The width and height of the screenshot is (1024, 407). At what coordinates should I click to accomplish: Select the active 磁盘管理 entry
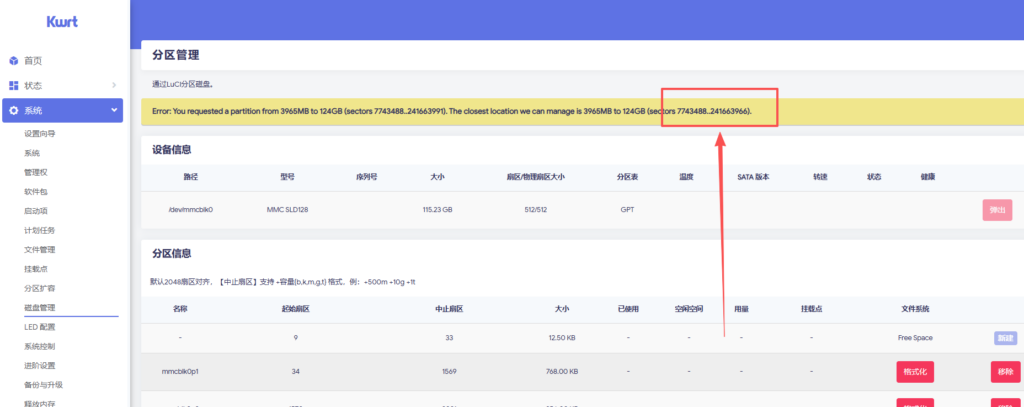coord(39,308)
